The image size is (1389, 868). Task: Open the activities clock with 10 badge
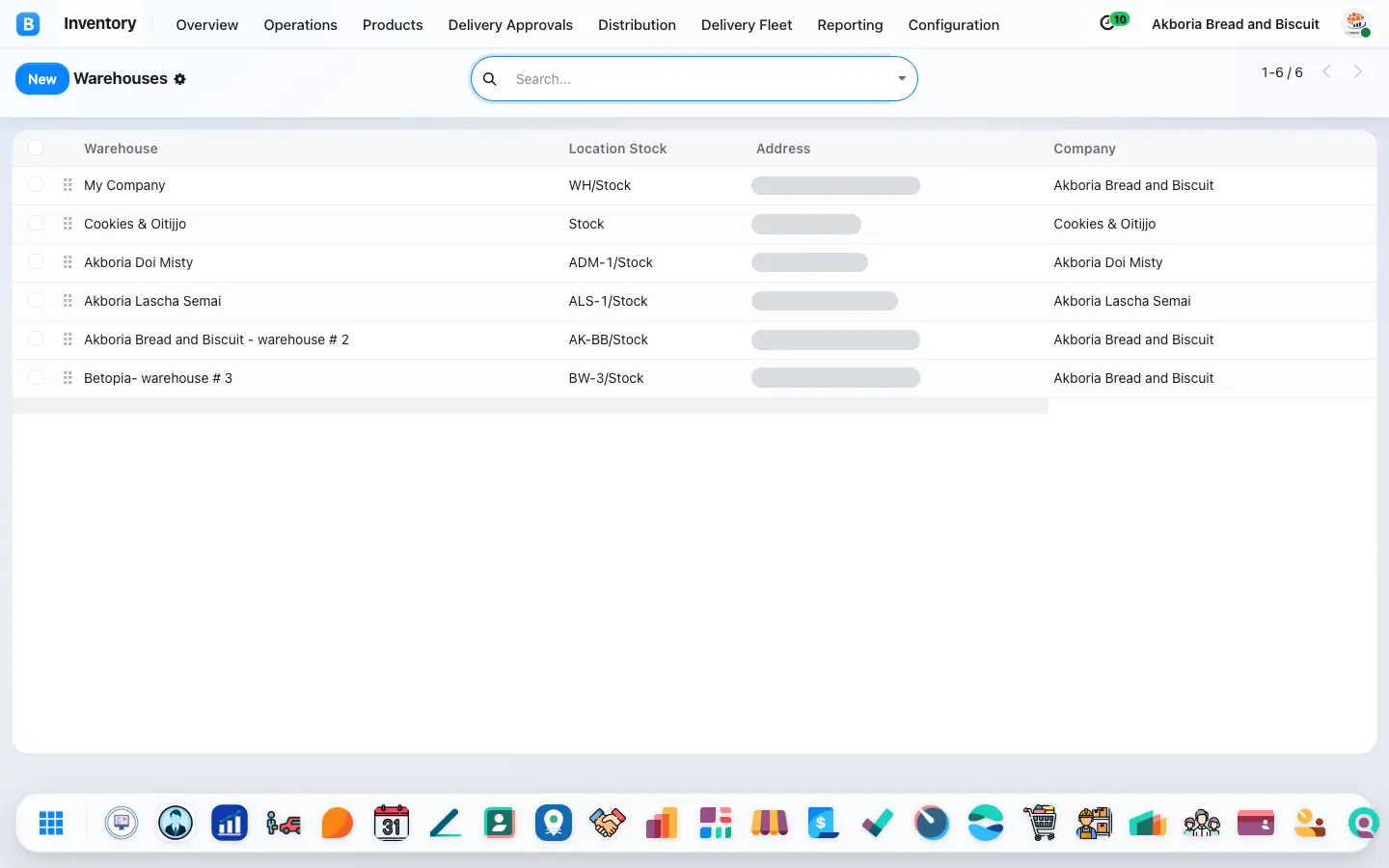[x=1113, y=22]
